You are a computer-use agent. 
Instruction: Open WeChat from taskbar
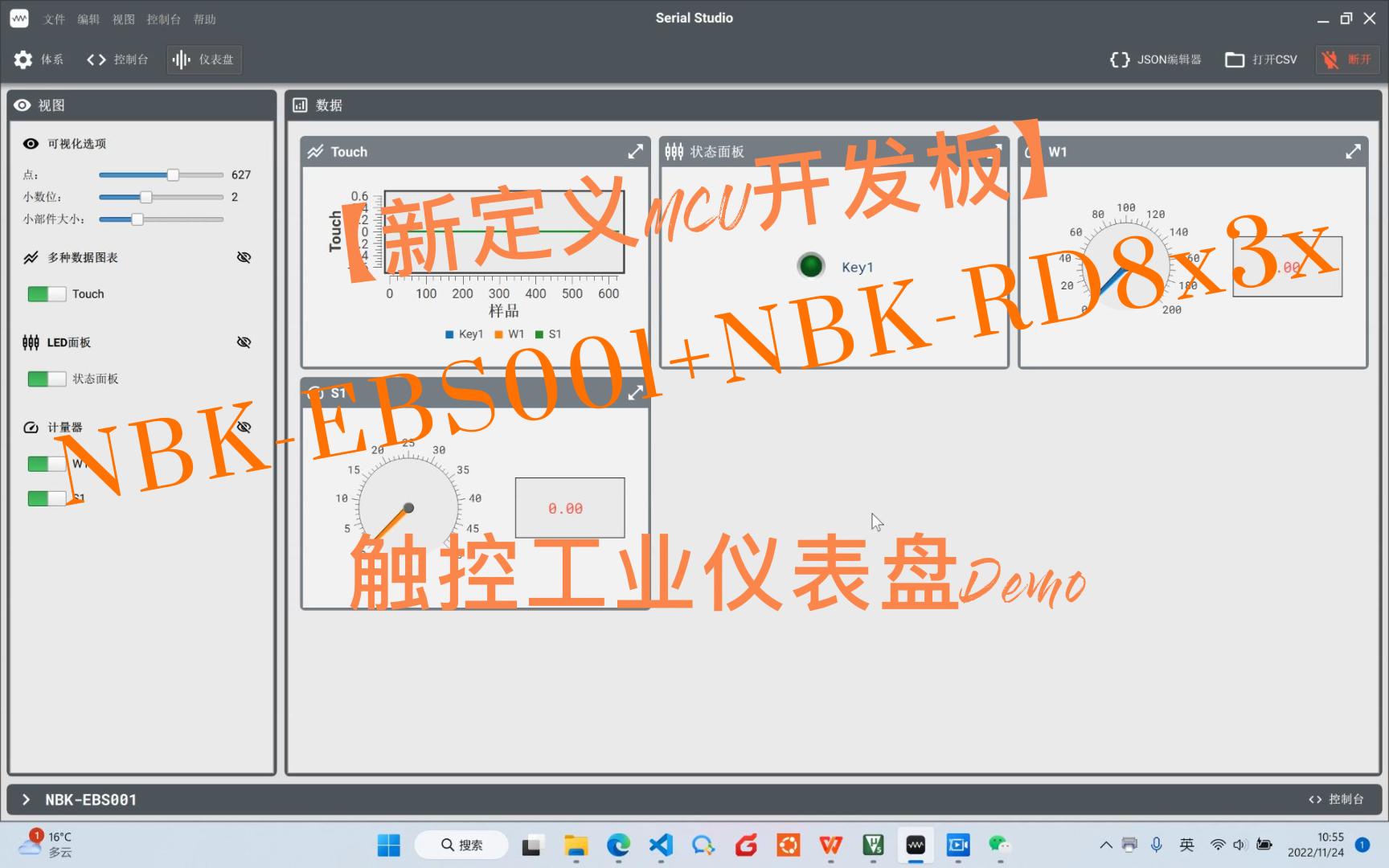pyautogui.click(x=1000, y=845)
